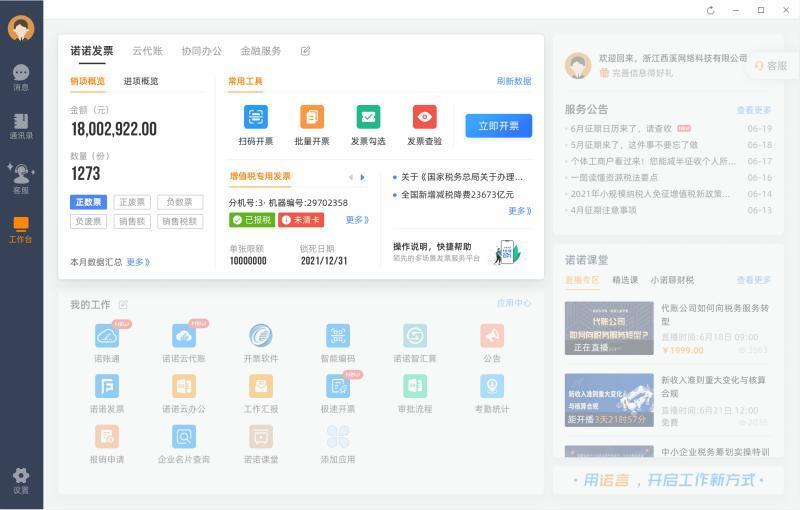Select the 销售额 filter toggle
The image size is (800, 510).
pyautogui.click(x=132, y=221)
